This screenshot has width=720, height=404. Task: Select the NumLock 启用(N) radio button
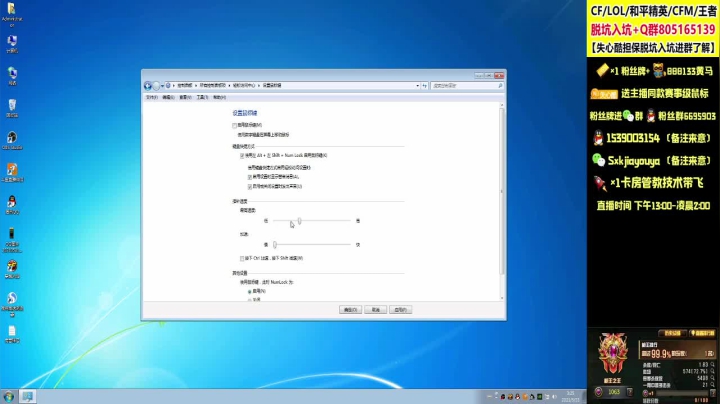point(250,292)
